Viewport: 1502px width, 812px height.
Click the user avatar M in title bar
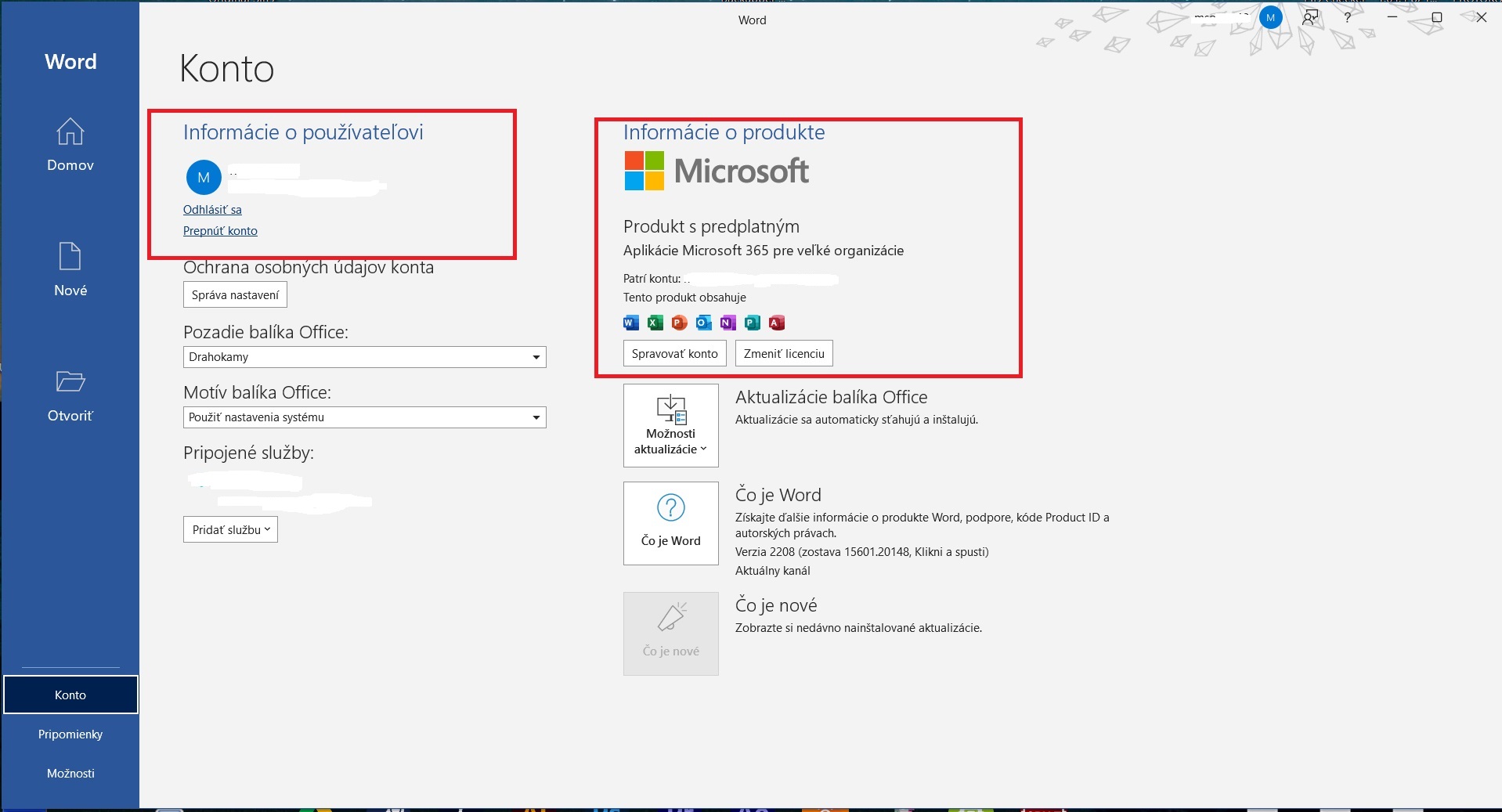coord(1270,17)
